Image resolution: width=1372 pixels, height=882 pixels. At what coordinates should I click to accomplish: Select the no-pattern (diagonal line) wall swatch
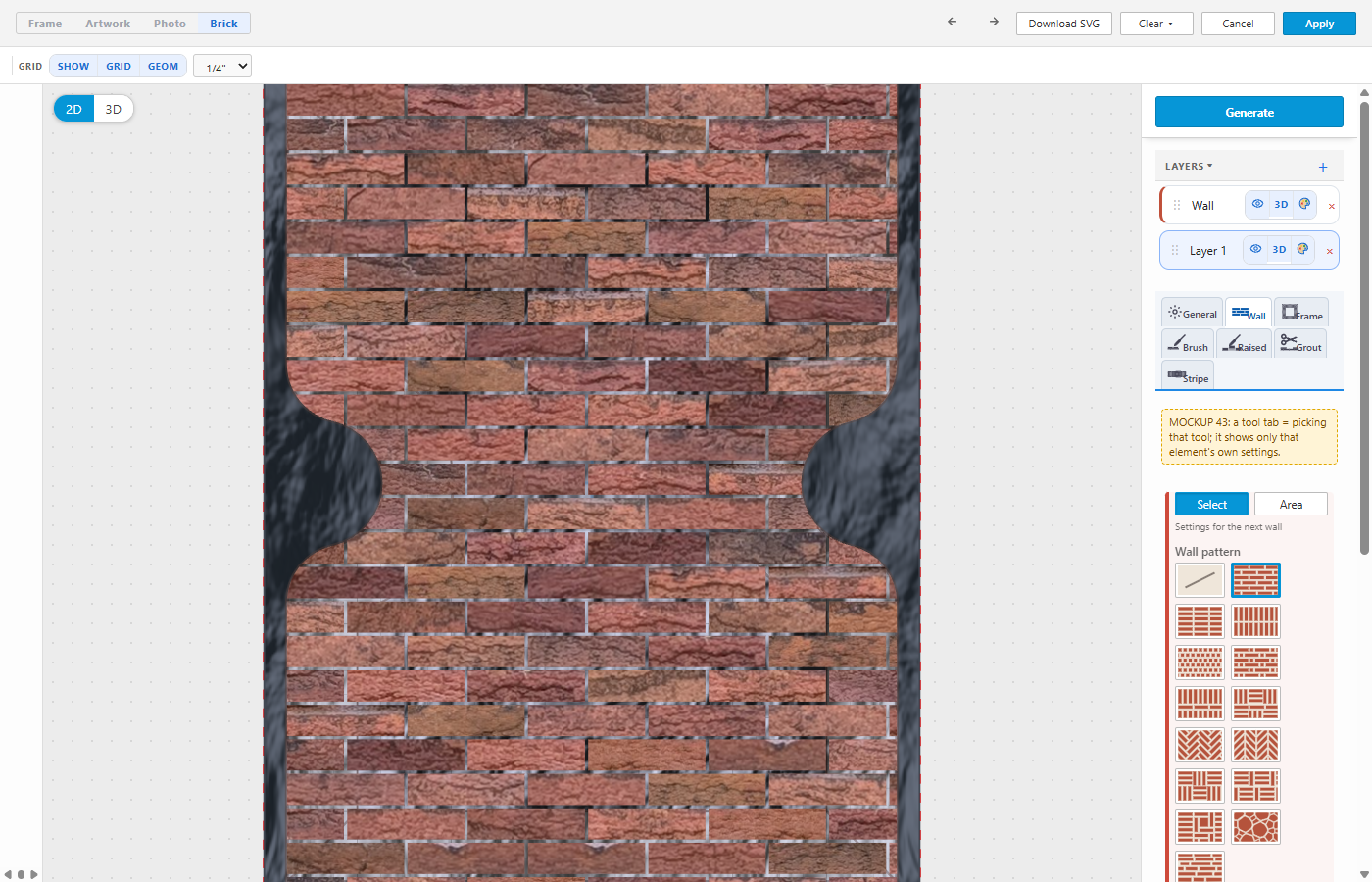point(1200,580)
